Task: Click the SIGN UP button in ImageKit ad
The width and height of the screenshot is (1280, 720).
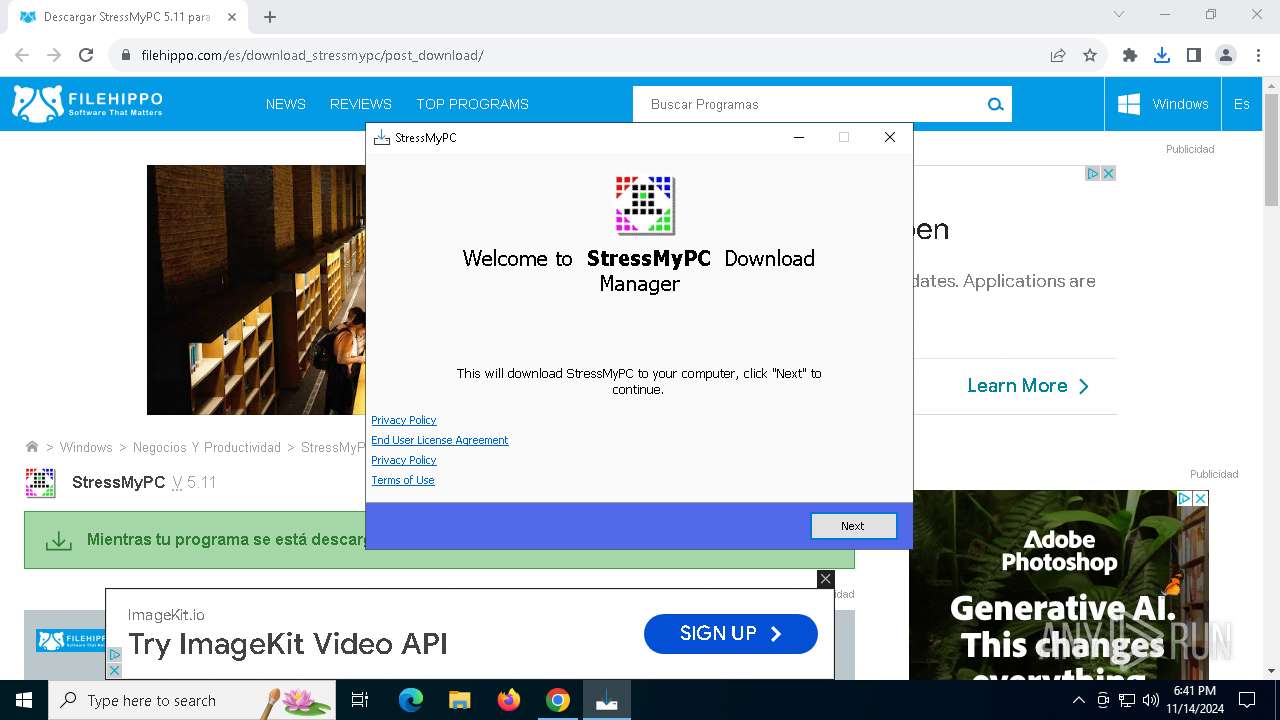Action: tap(731, 633)
